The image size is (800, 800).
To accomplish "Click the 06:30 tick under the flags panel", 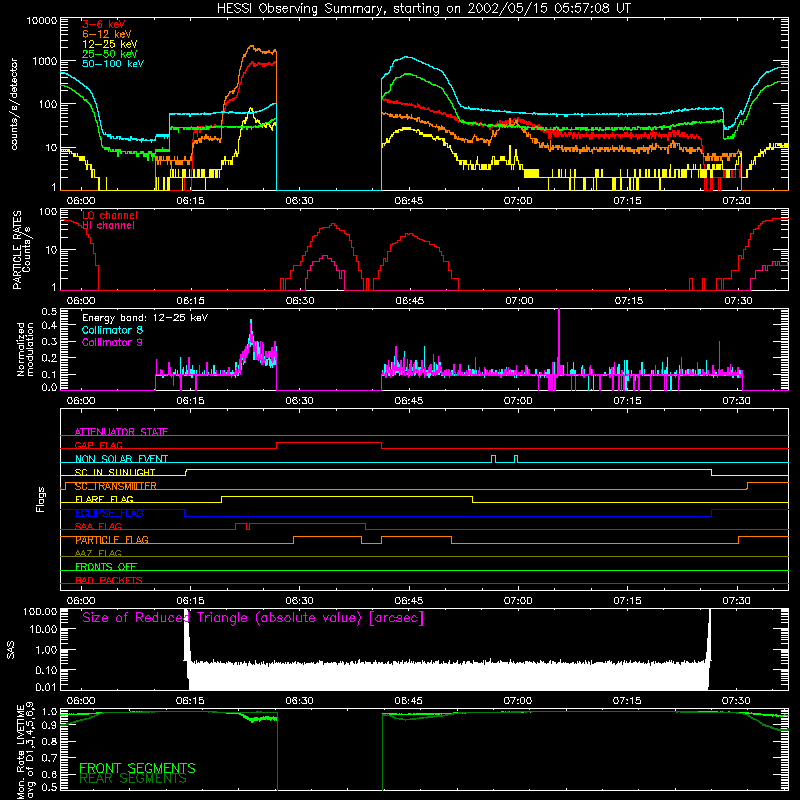I will pos(299,601).
